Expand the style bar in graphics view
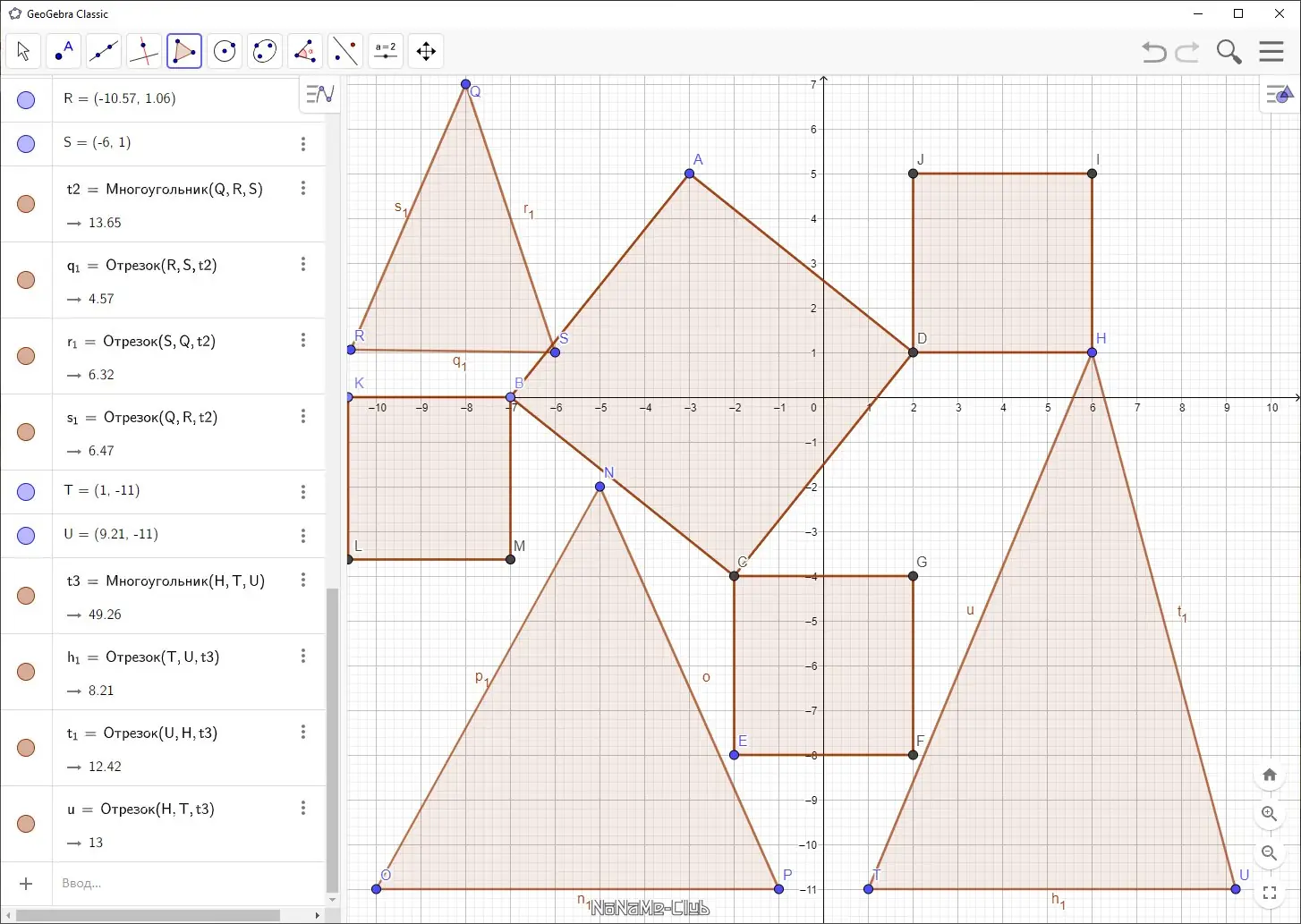This screenshot has width=1301, height=924. [x=1280, y=93]
